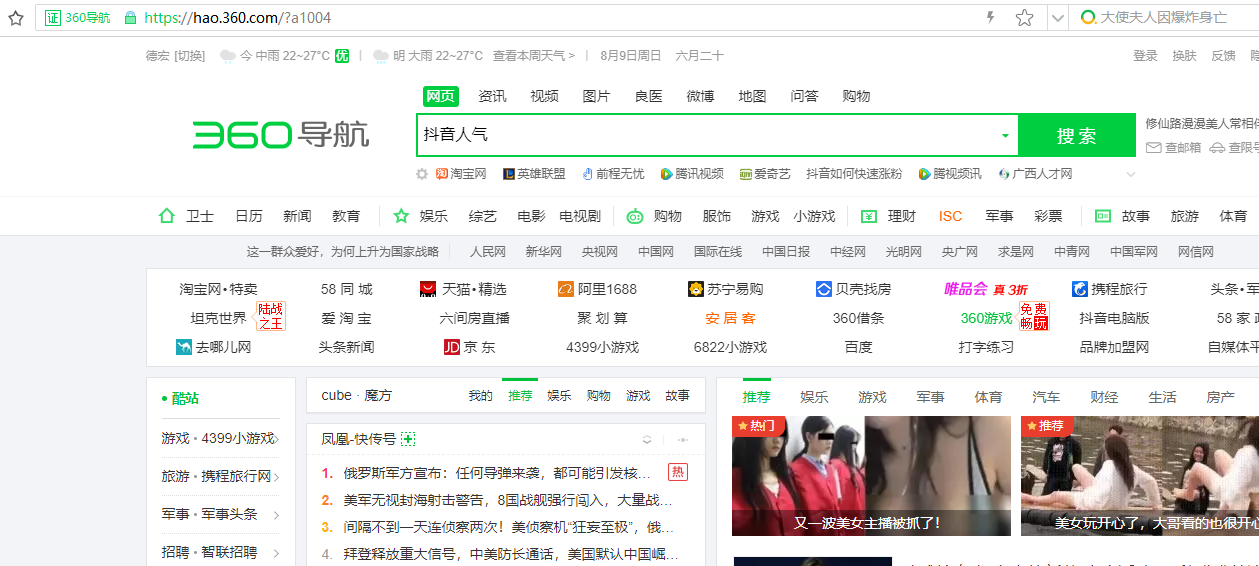Viewport: 1259px width, 566px height.
Task: Click the 登录 link at top right
Action: pyautogui.click(x=1145, y=56)
